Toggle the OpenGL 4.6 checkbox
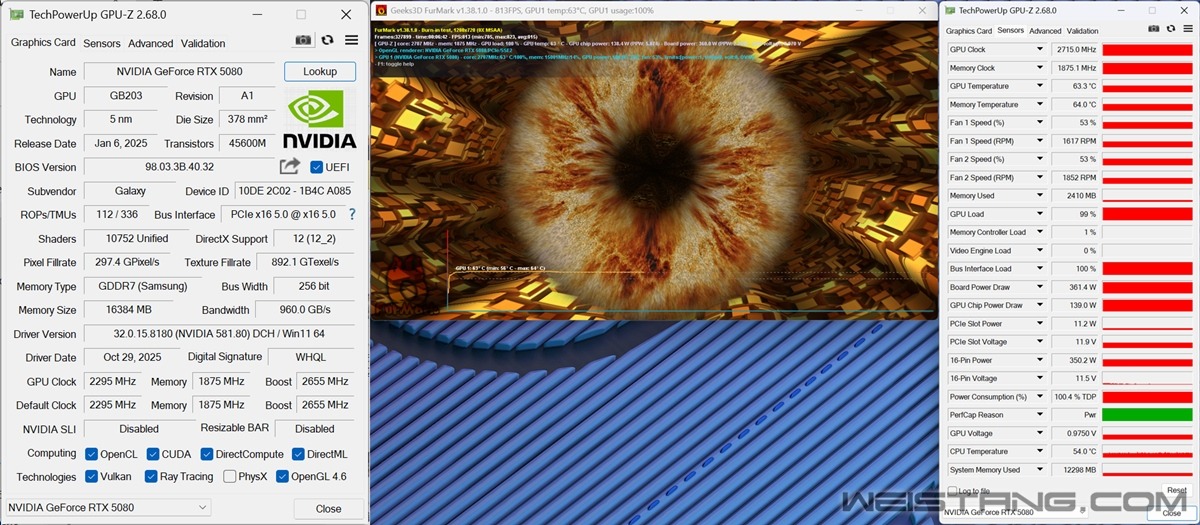 coord(282,477)
